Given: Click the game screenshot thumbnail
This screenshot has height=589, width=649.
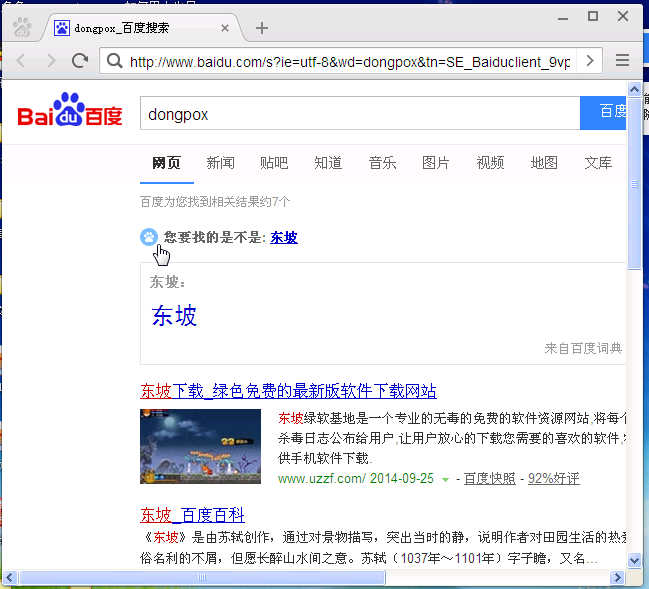Looking at the screenshot, I should 200,446.
